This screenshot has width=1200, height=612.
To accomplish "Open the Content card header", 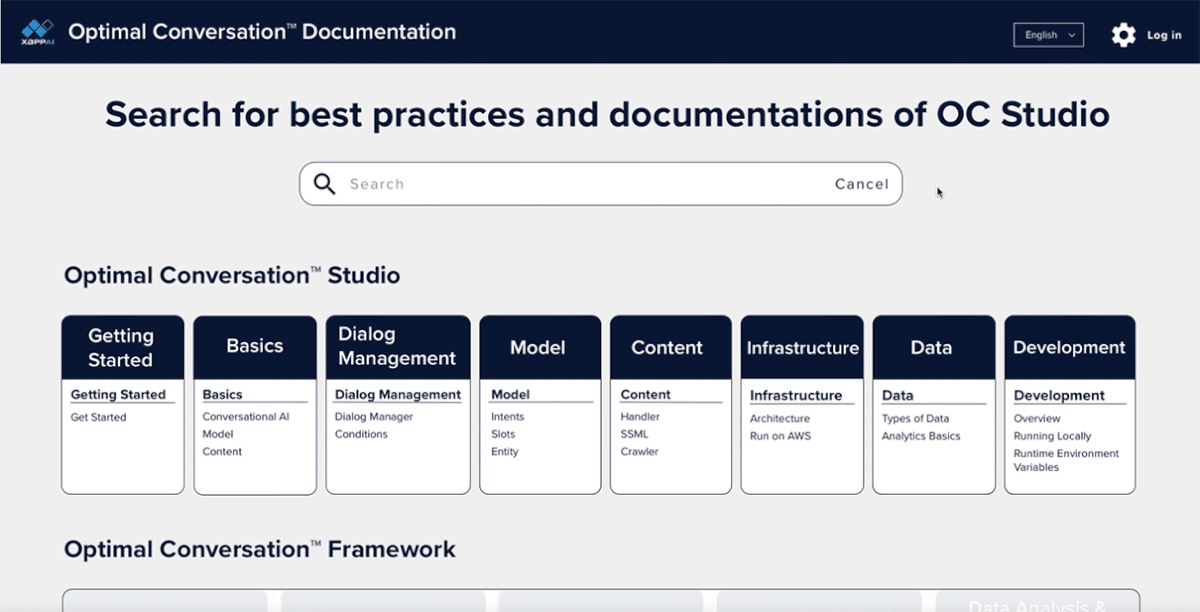I will pos(671,347).
